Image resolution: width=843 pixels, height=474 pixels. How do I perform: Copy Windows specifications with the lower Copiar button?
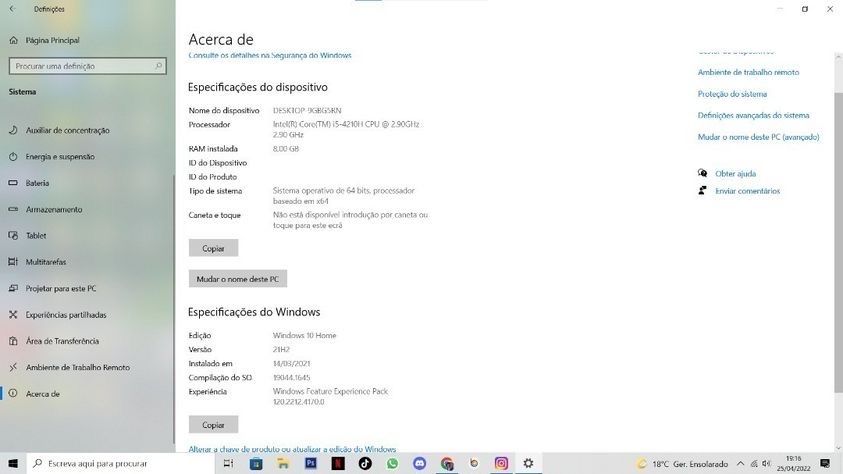click(213, 425)
